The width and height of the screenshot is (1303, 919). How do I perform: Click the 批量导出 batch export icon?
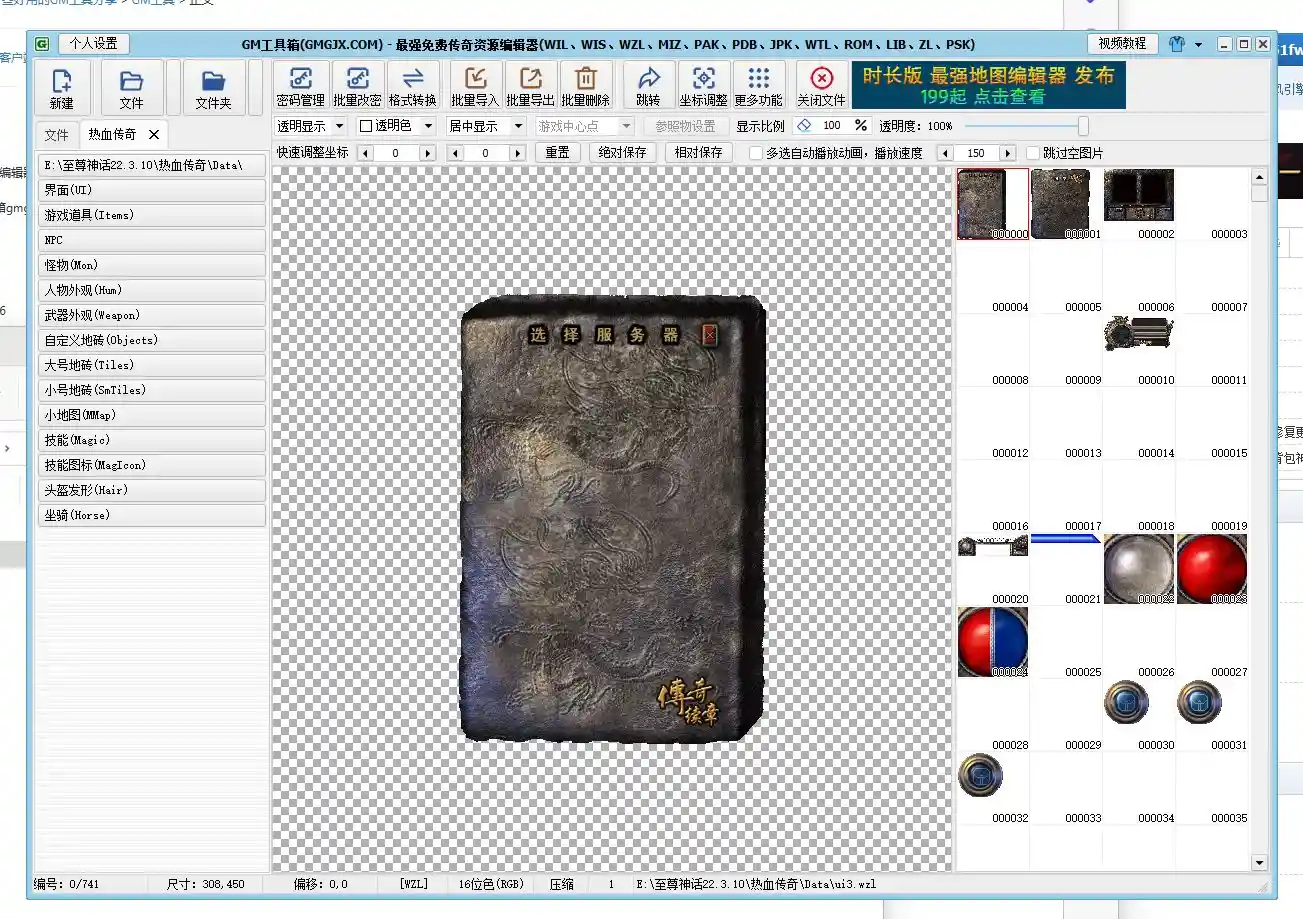tap(530, 86)
